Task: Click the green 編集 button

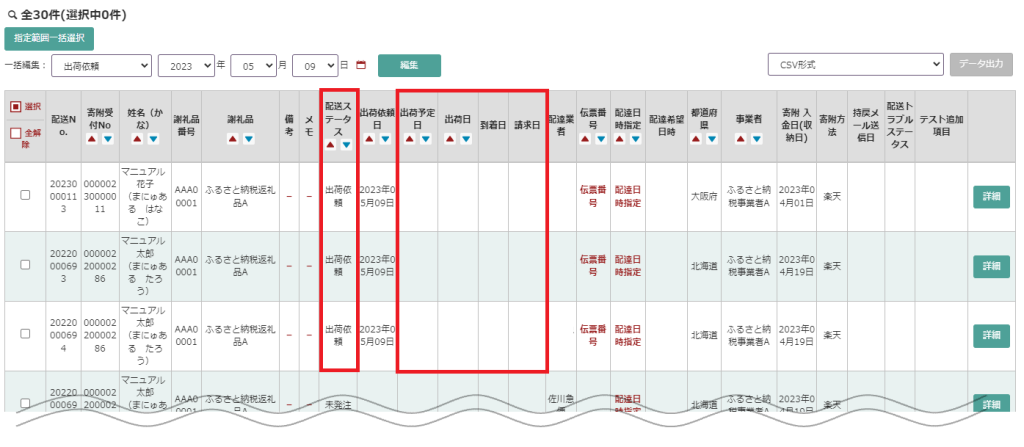Action: (409, 65)
